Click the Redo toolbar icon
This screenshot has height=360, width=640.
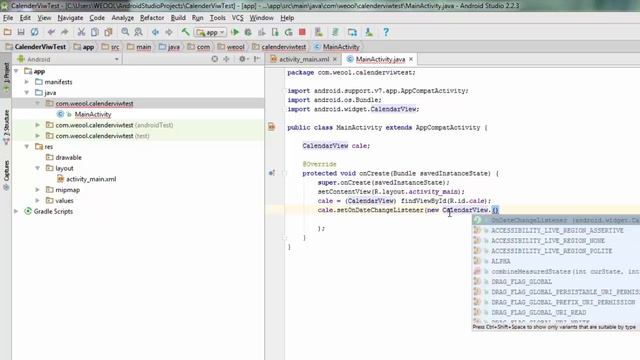tap(64, 32)
